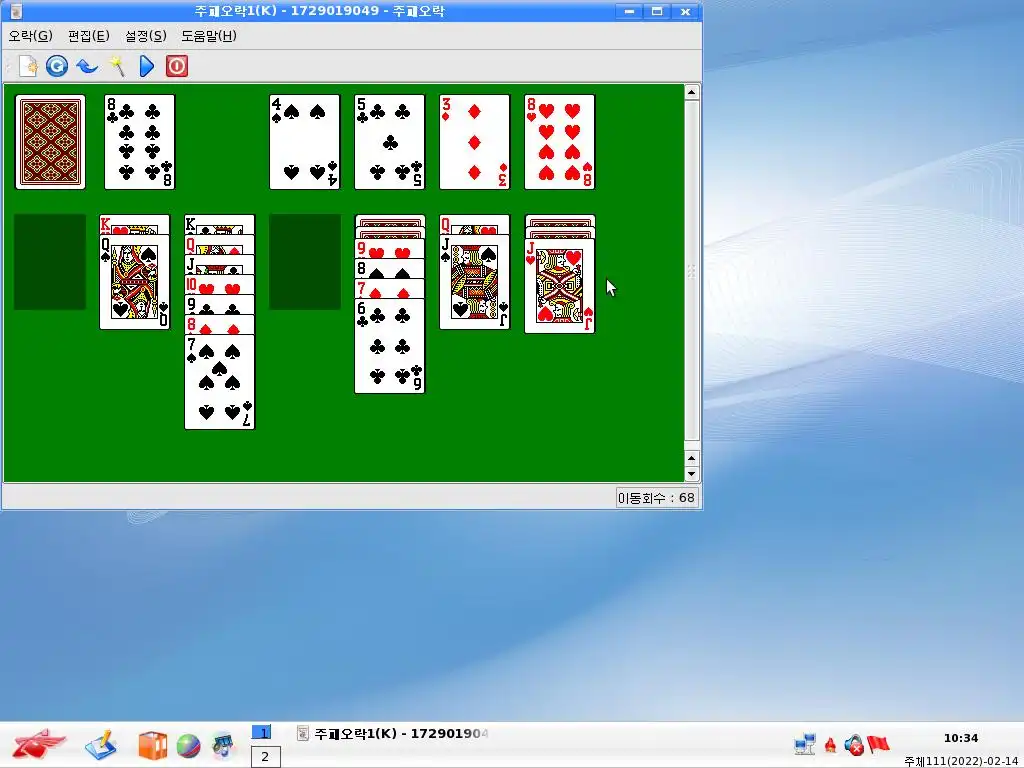The width and height of the screenshot is (1024, 768).
Task: Click the 3 of diamonds foundation card
Action: pyautogui.click(x=475, y=142)
